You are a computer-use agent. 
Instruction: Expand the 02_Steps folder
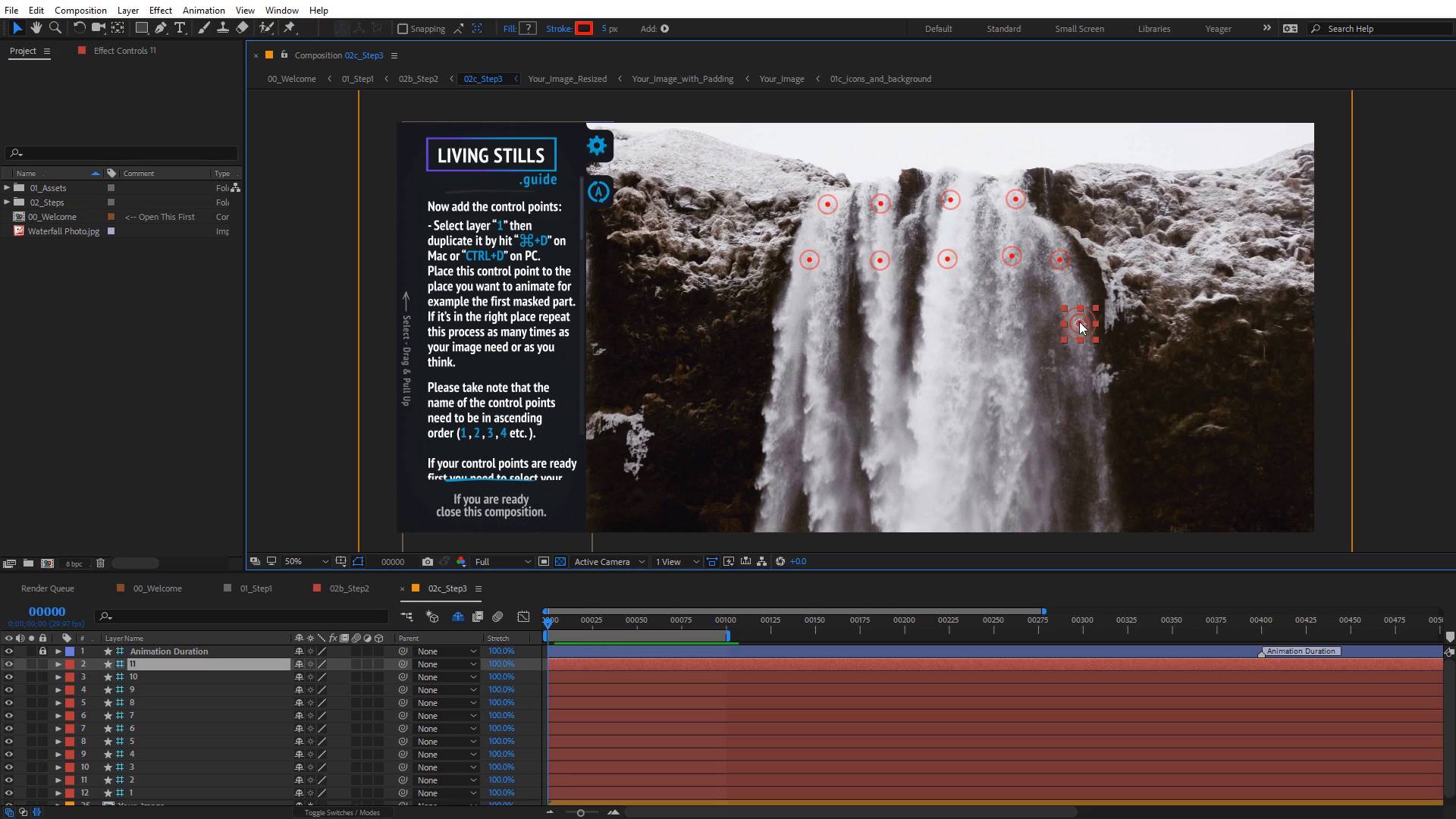coord(7,202)
